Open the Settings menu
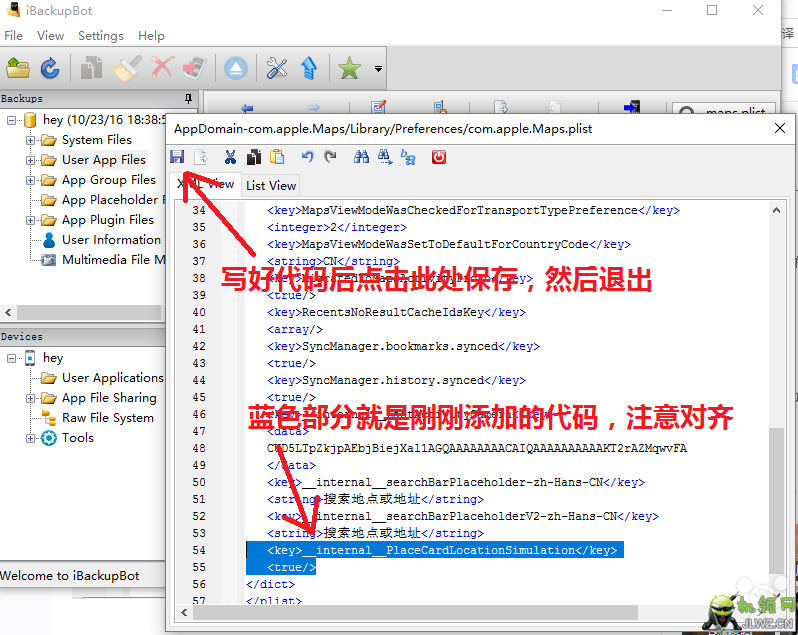The height and width of the screenshot is (635, 798). click(101, 36)
